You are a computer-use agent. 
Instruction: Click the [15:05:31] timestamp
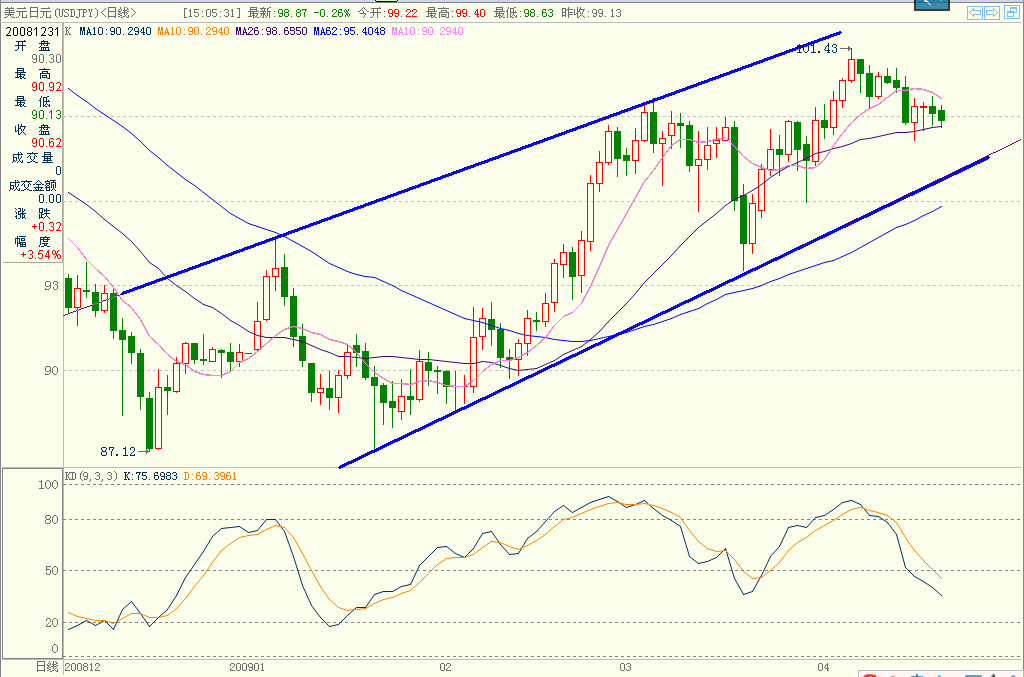coord(212,12)
